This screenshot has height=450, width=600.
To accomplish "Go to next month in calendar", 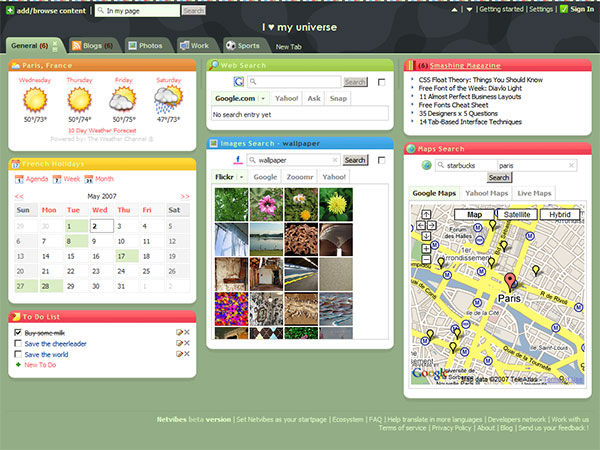I will (185, 196).
